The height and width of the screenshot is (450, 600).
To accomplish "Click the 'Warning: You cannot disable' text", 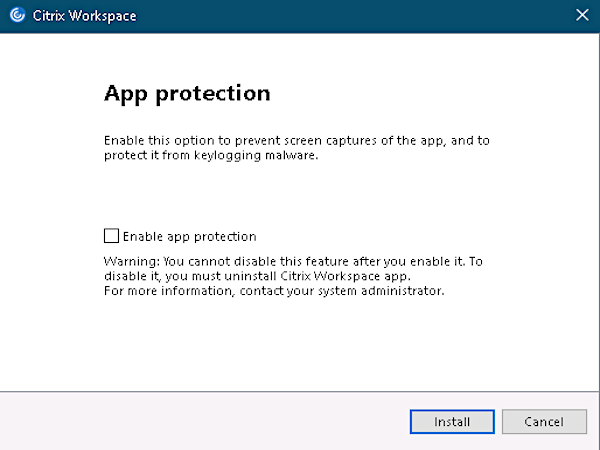I will 293,261.
